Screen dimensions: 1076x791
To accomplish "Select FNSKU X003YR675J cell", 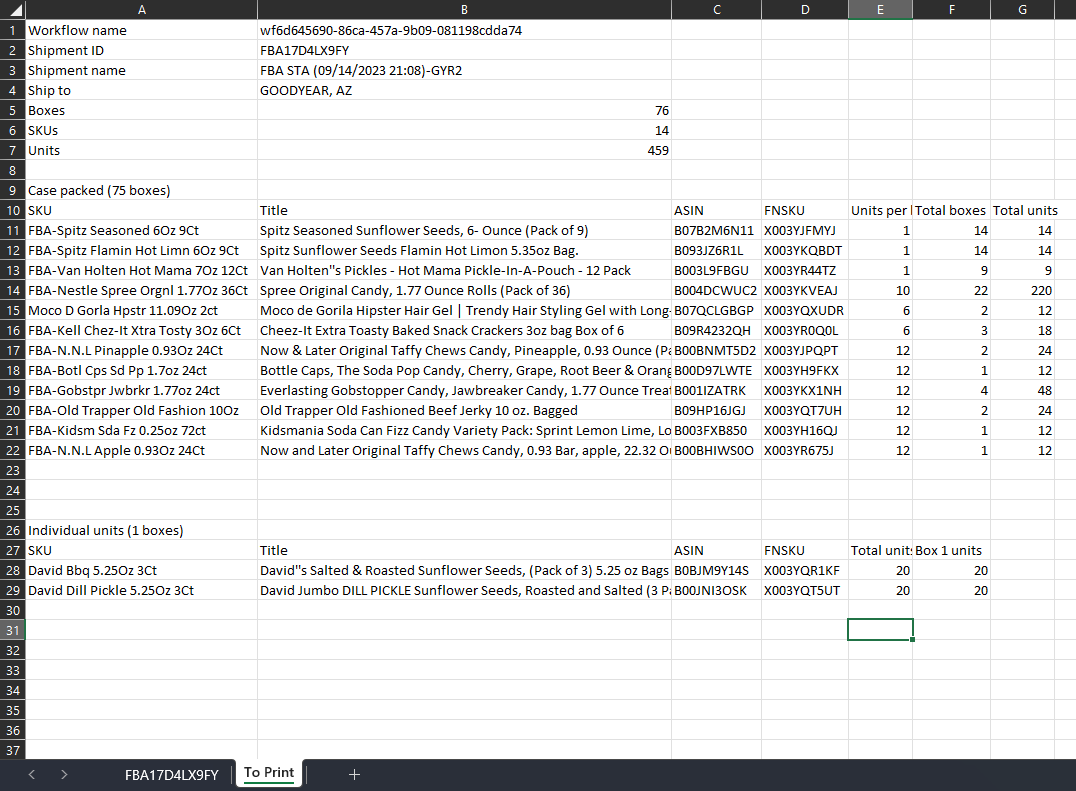I will click(805, 450).
